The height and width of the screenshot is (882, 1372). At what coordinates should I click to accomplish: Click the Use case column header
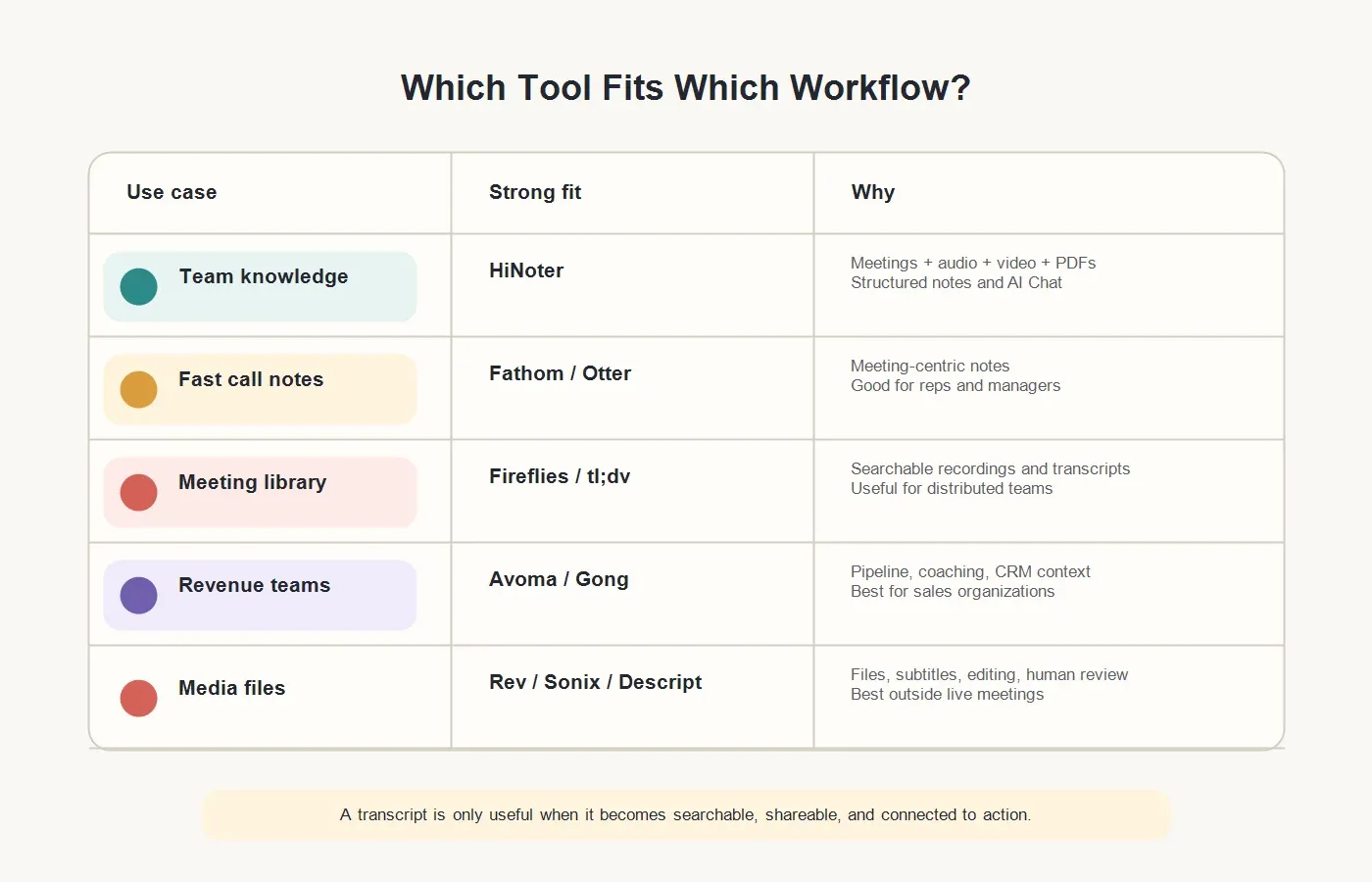(171, 192)
